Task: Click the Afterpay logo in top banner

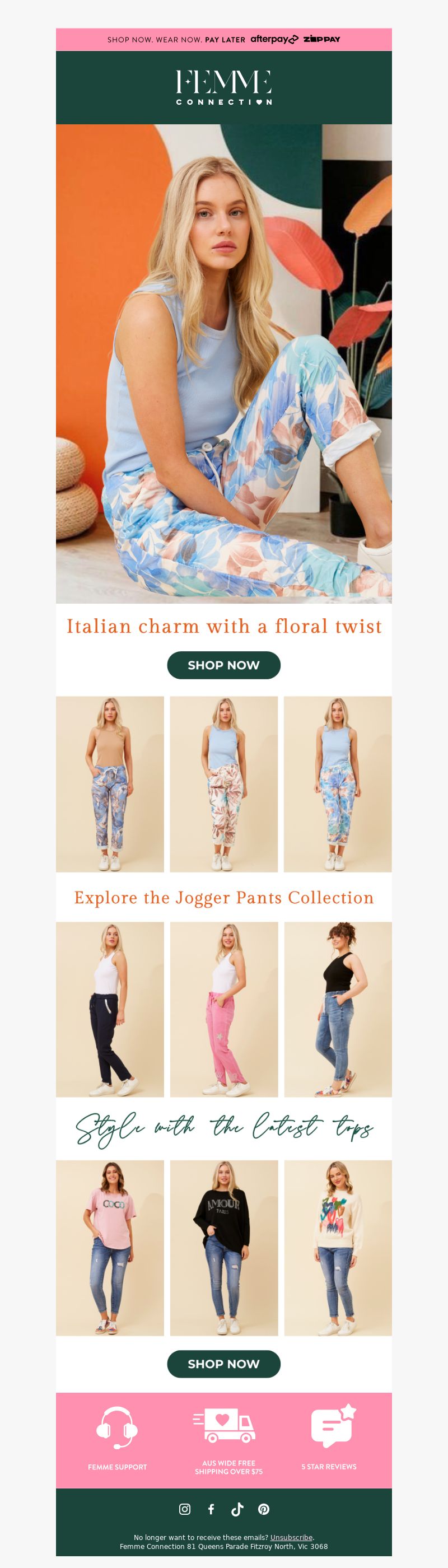Action: [274, 39]
